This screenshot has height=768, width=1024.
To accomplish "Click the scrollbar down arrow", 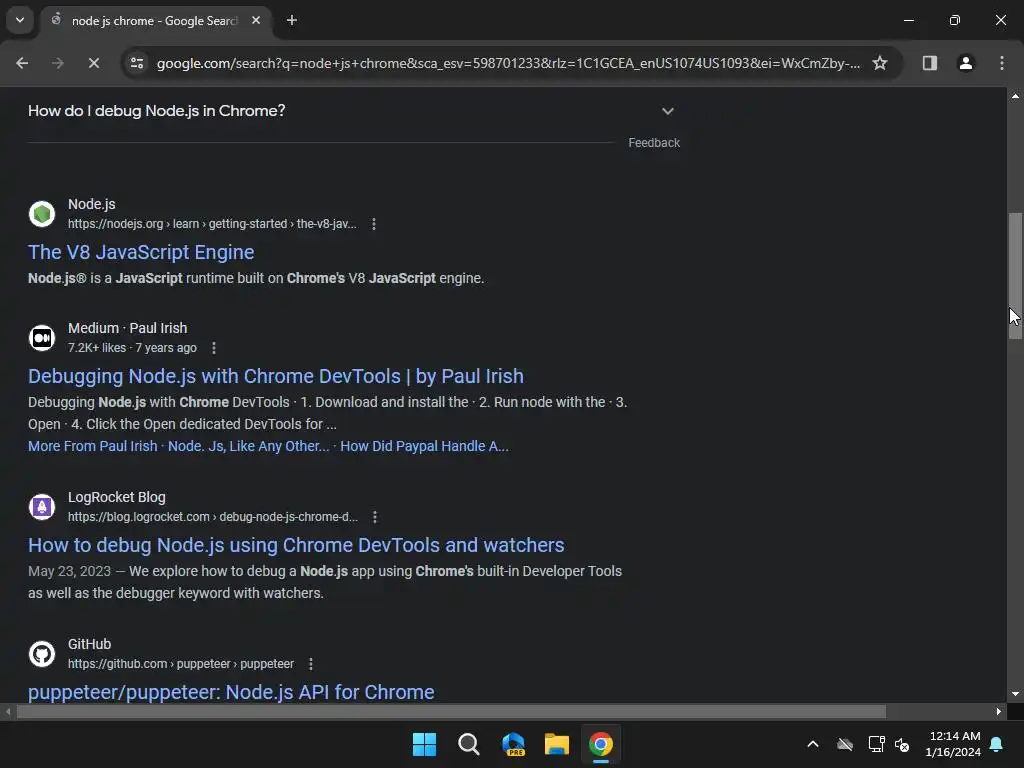I will point(1015,694).
